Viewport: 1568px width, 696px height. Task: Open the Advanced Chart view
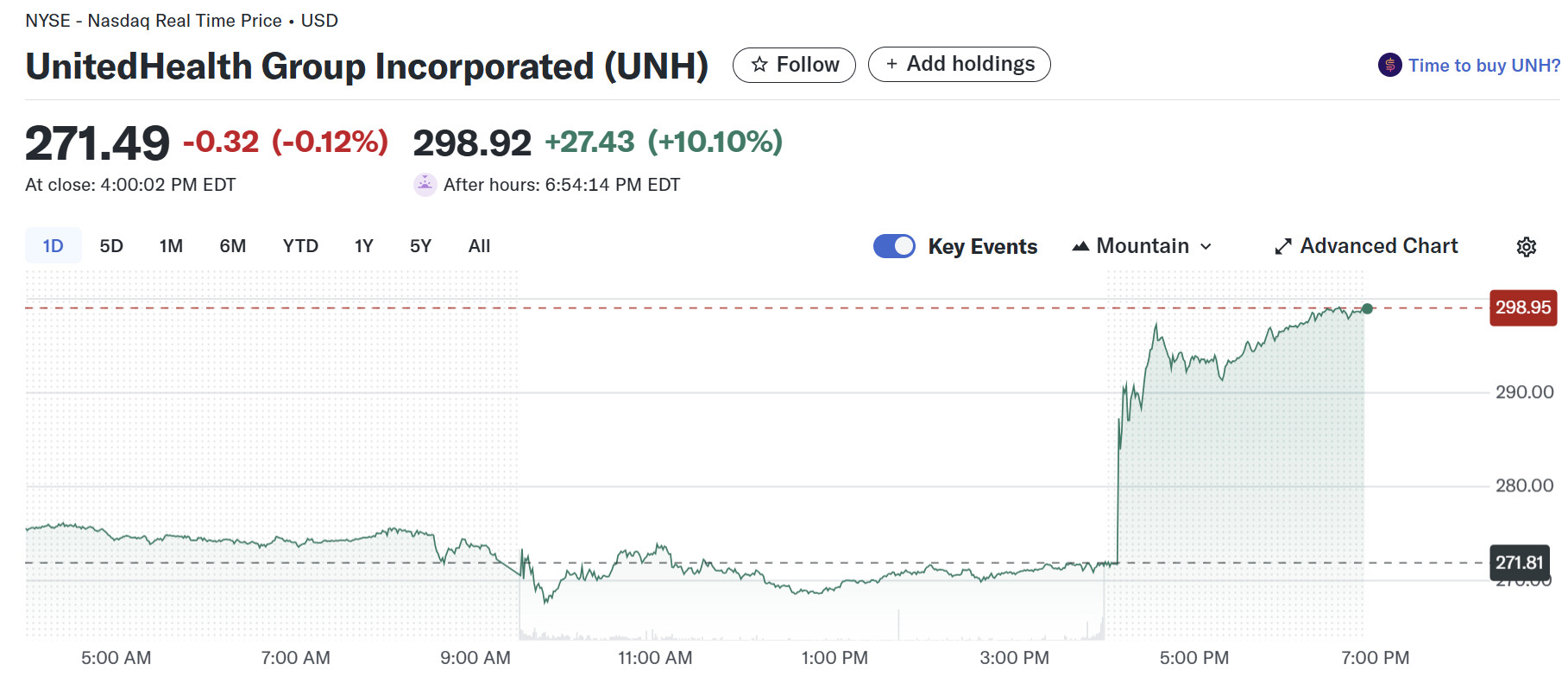coord(1378,246)
